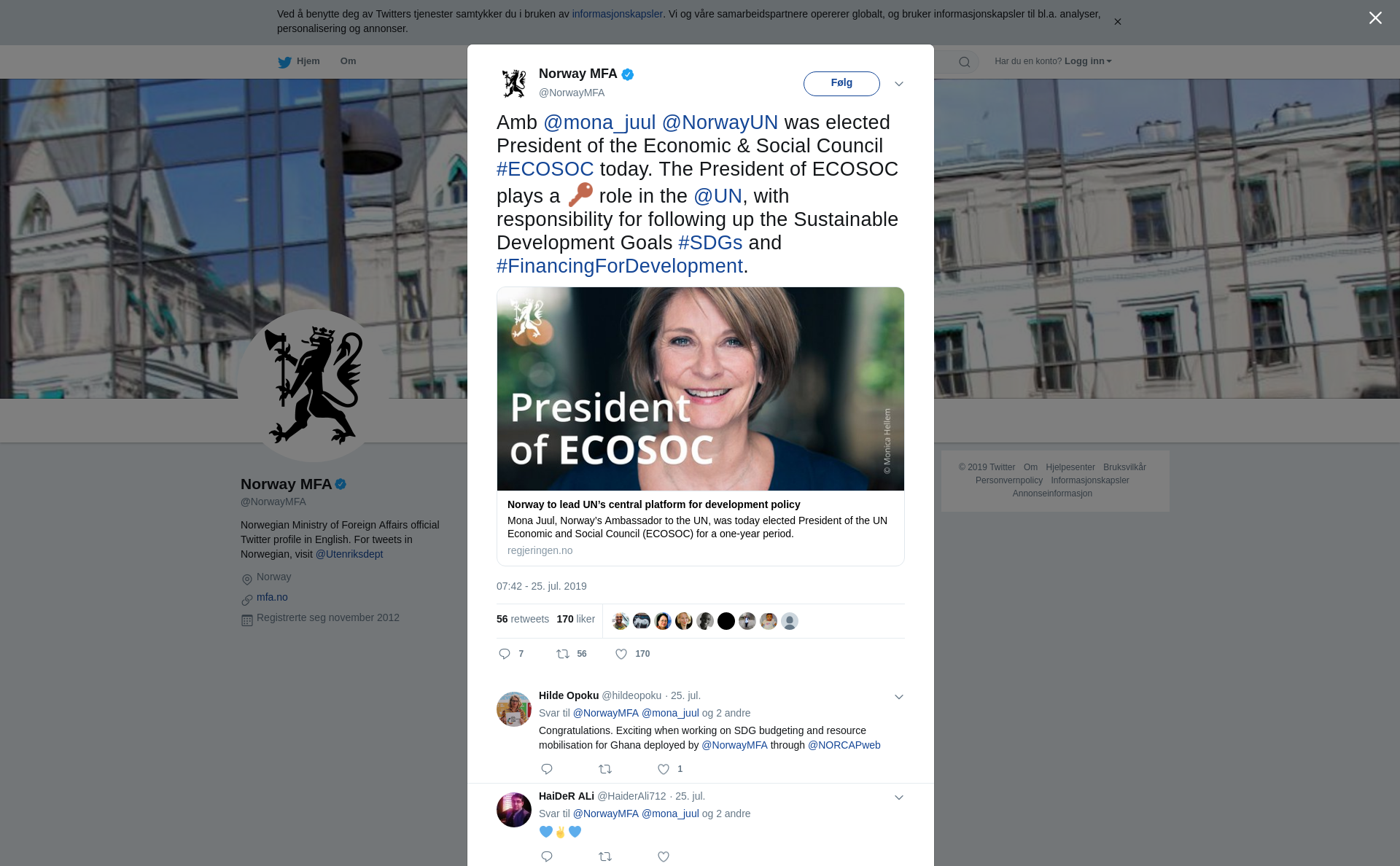Screen dimensions: 1400x866
Task: Like the Norway MFA tweet with heart icon
Action: click(x=621, y=654)
